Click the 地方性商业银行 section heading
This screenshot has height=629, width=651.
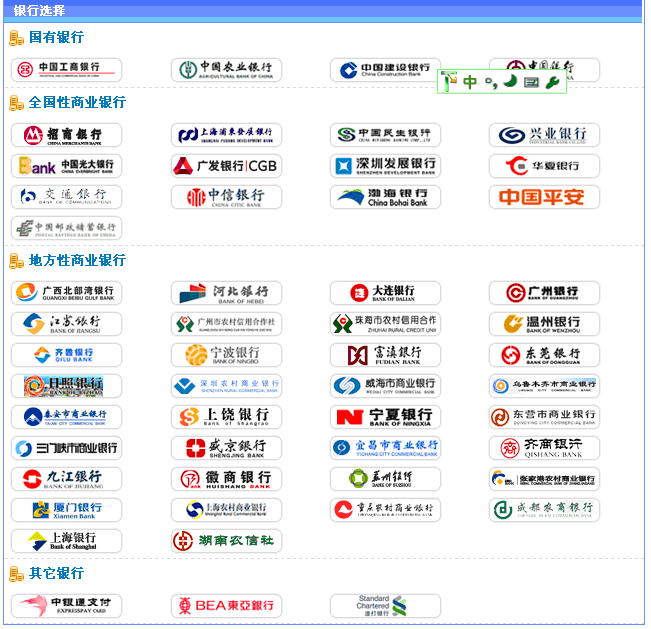click(x=77, y=260)
